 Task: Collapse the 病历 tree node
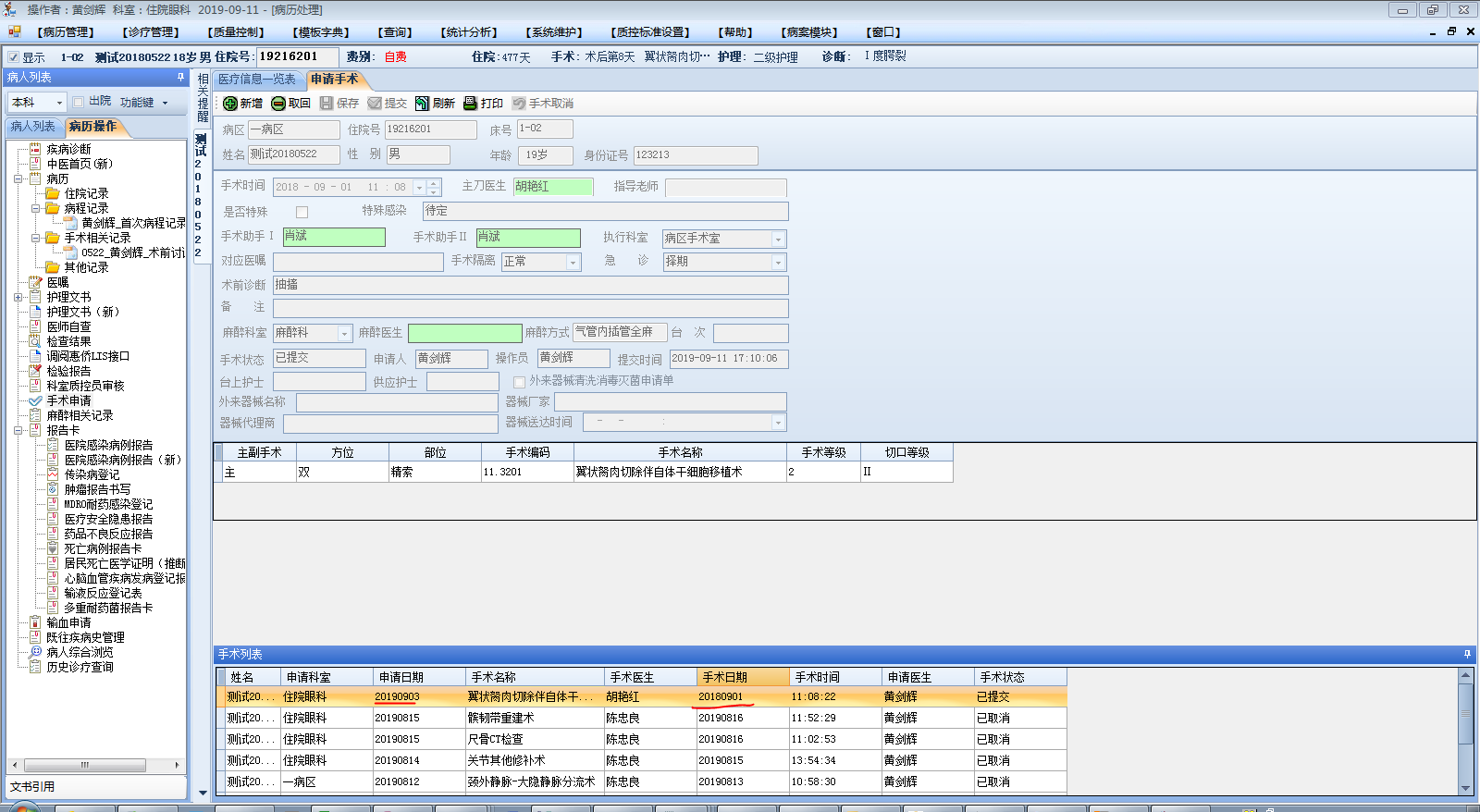[18, 178]
